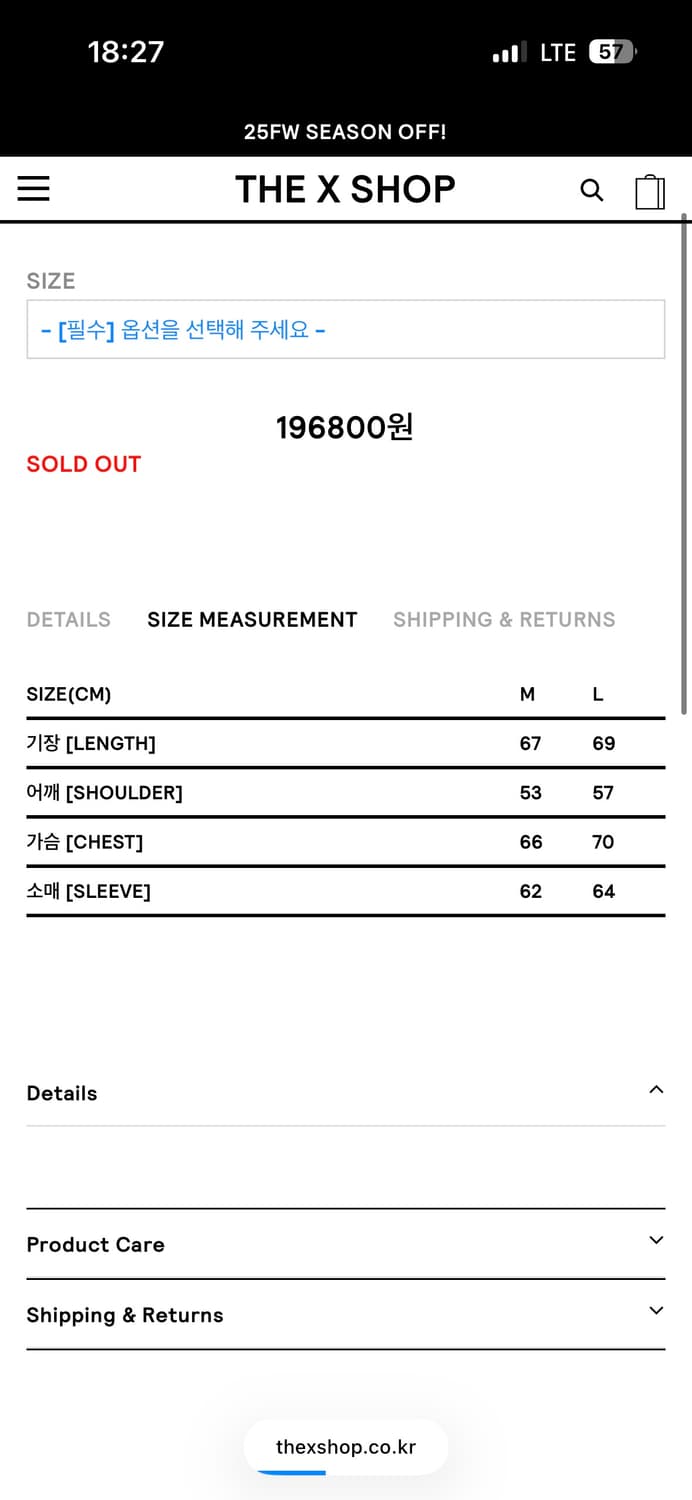Tap the Shipping & Returns chevron arrow

[656, 1311]
